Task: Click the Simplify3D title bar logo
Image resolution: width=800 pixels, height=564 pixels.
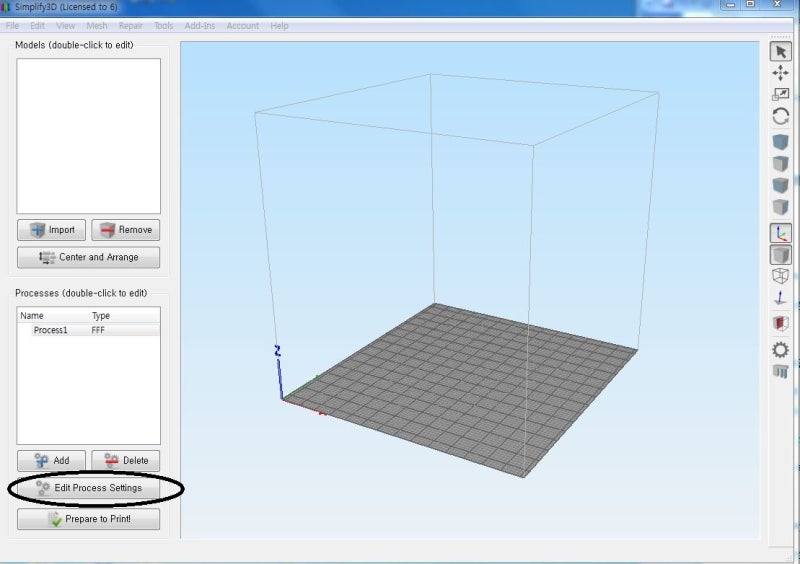Action: pyautogui.click(x=6, y=7)
